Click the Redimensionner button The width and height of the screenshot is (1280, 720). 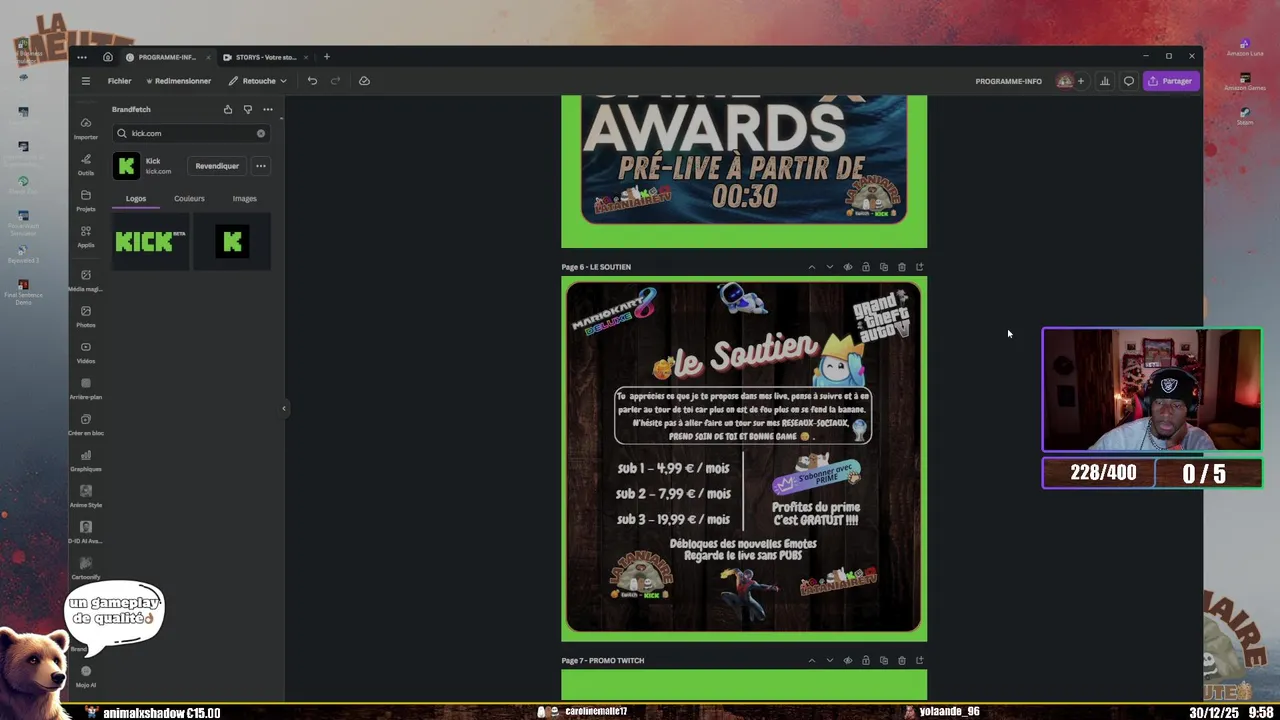[178, 81]
